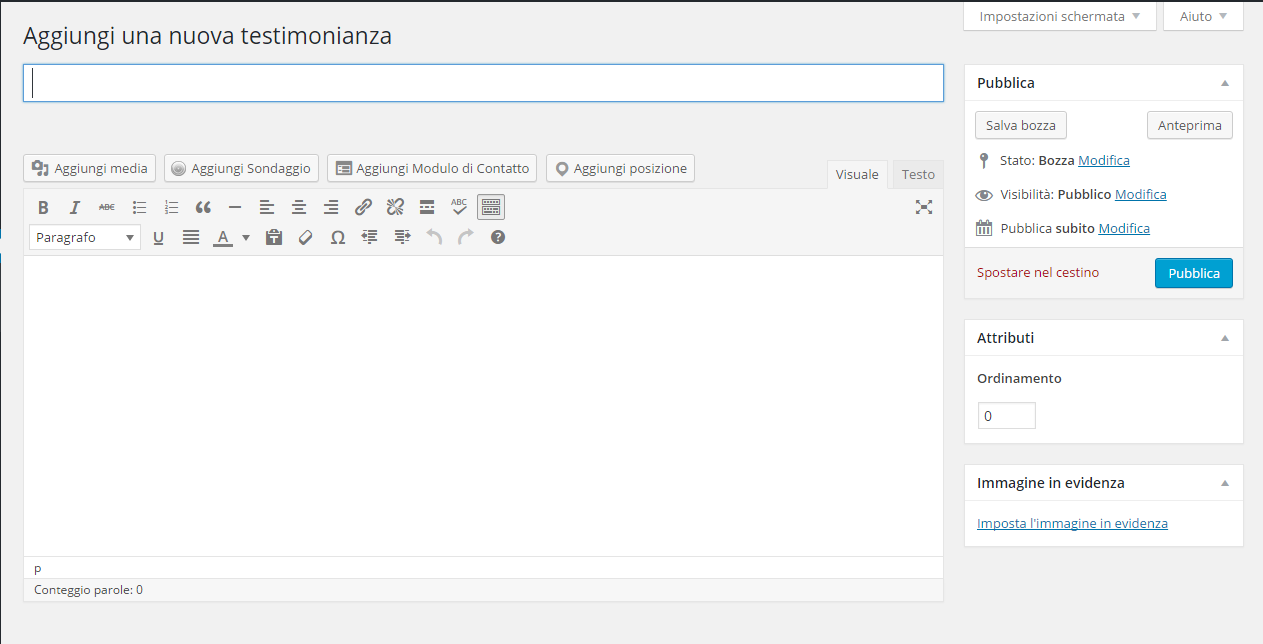The width and height of the screenshot is (1263, 644).
Task: Expand the Impostazioni schermata panel
Action: 1059,16
